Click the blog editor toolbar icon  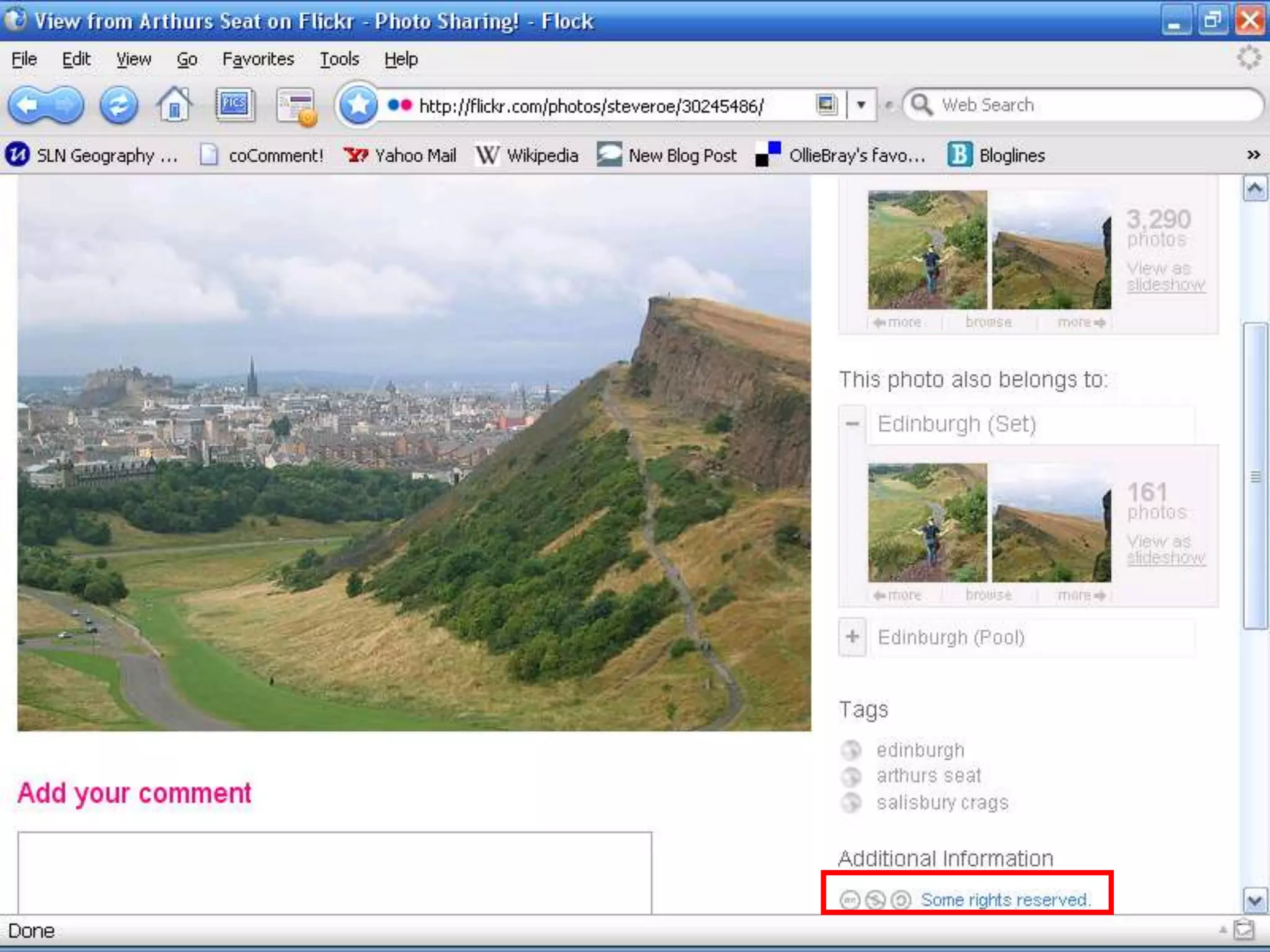coord(296,107)
